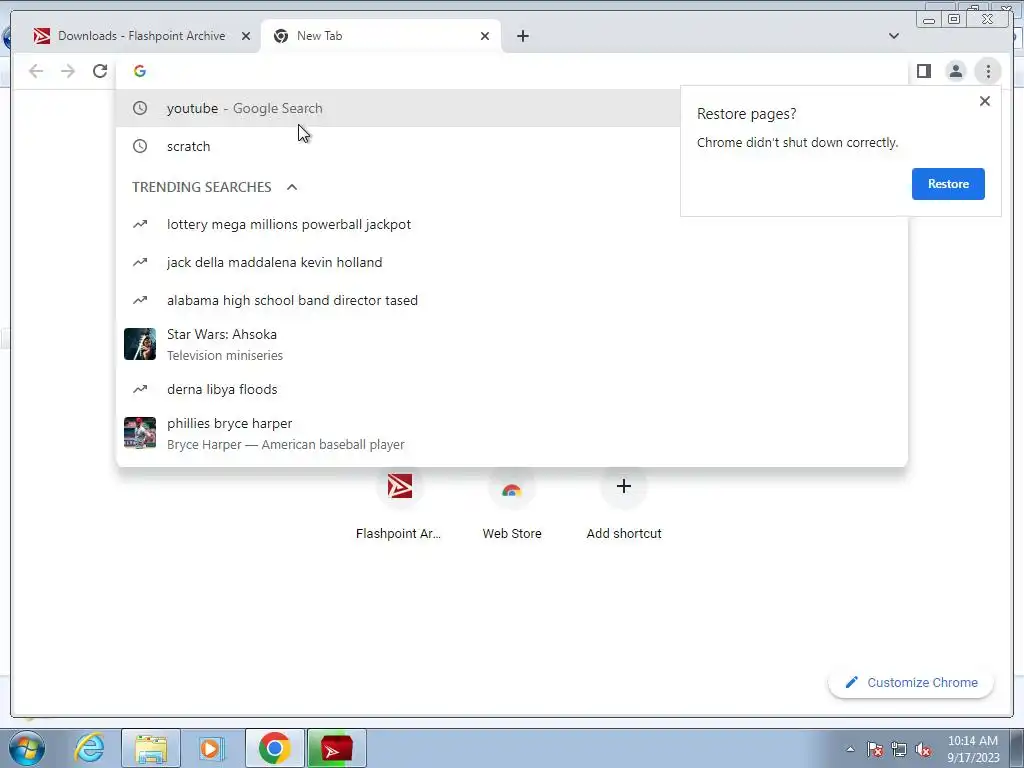Open the Flashpoint Archive shortcut
This screenshot has height=768, width=1024.
(x=399, y=504)
